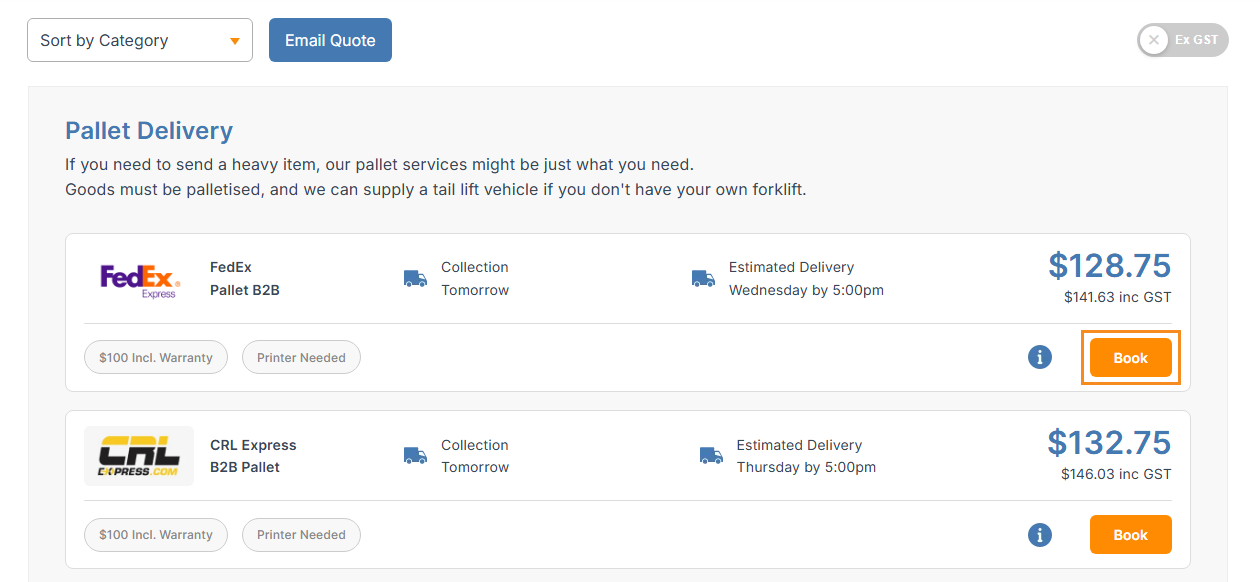The width and height of the screenshot is (1260, 582).
Task: Click the FedEx Pallet B2B service name
Action: coord(245,279)
